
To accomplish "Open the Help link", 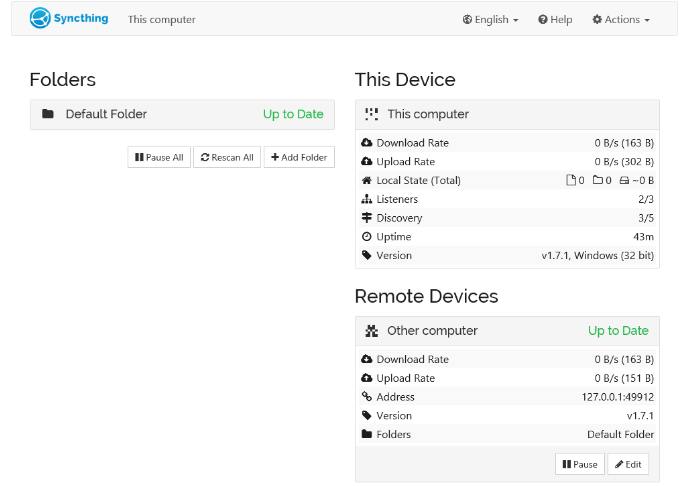I will [x=555, y=20].
